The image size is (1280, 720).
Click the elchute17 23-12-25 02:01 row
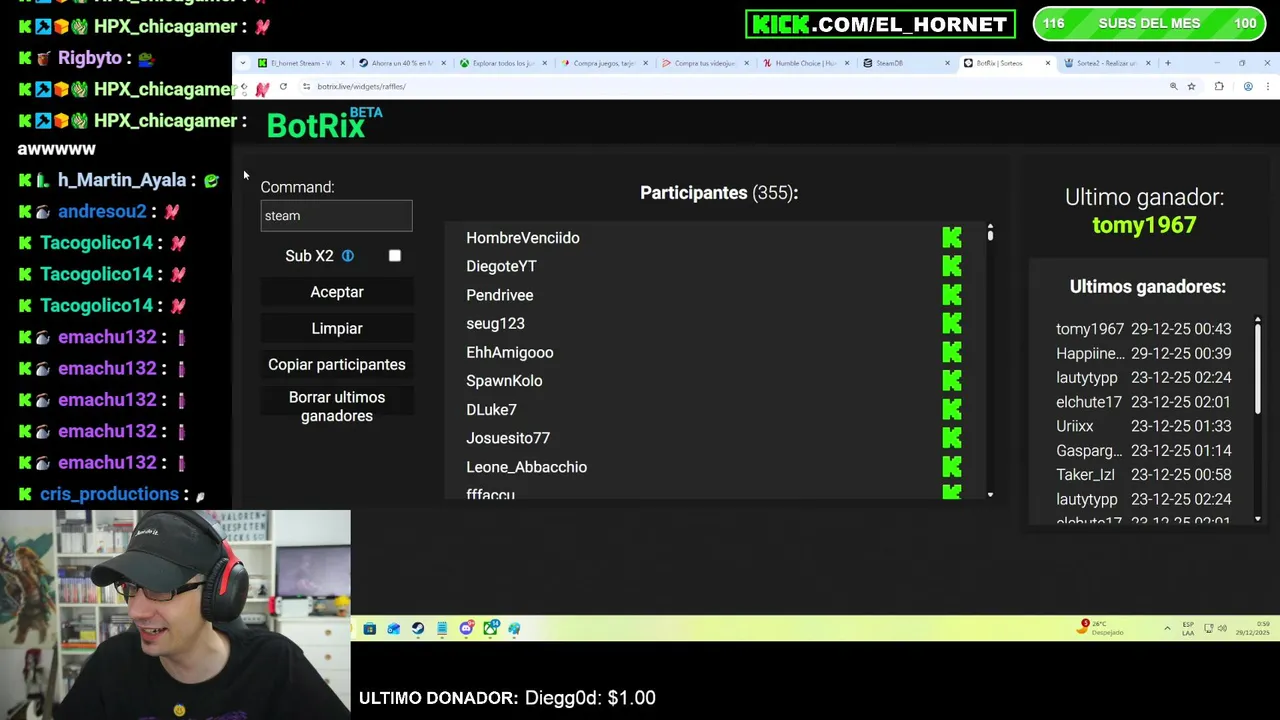pos(1144,402)
